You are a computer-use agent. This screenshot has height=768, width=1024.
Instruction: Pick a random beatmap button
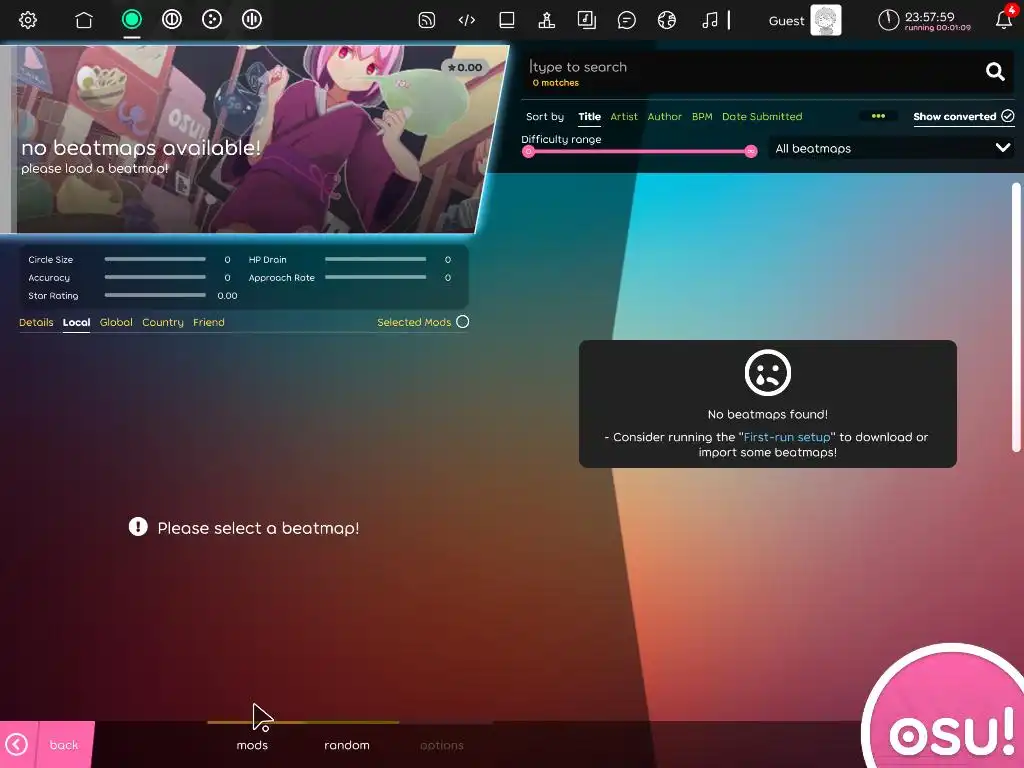point(347,744)
